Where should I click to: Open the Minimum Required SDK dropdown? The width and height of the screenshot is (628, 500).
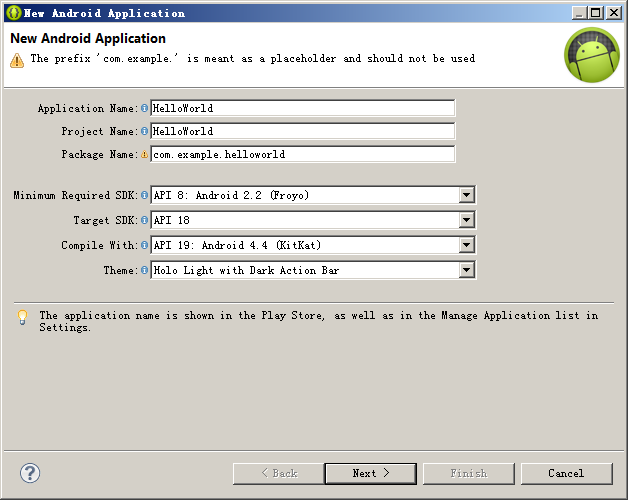click(x=466, y=195)
